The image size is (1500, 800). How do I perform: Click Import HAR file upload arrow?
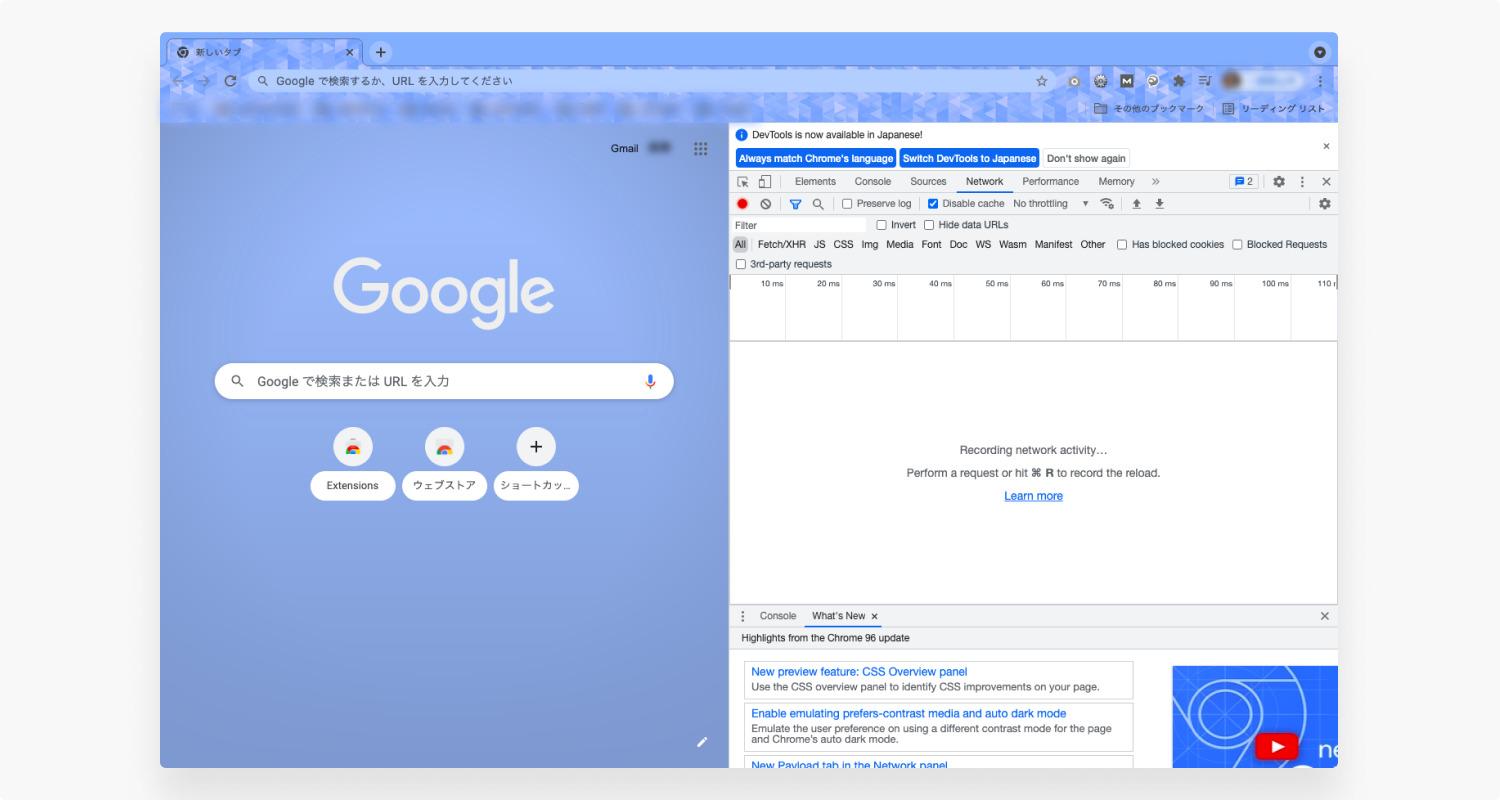pyautogui.click(x=1136, y=204)
